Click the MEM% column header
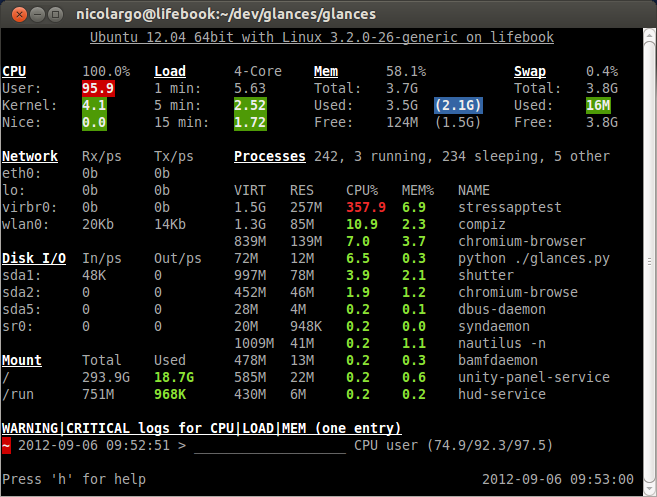Screen dimensions: 657x497 click(x=418, y=190)
